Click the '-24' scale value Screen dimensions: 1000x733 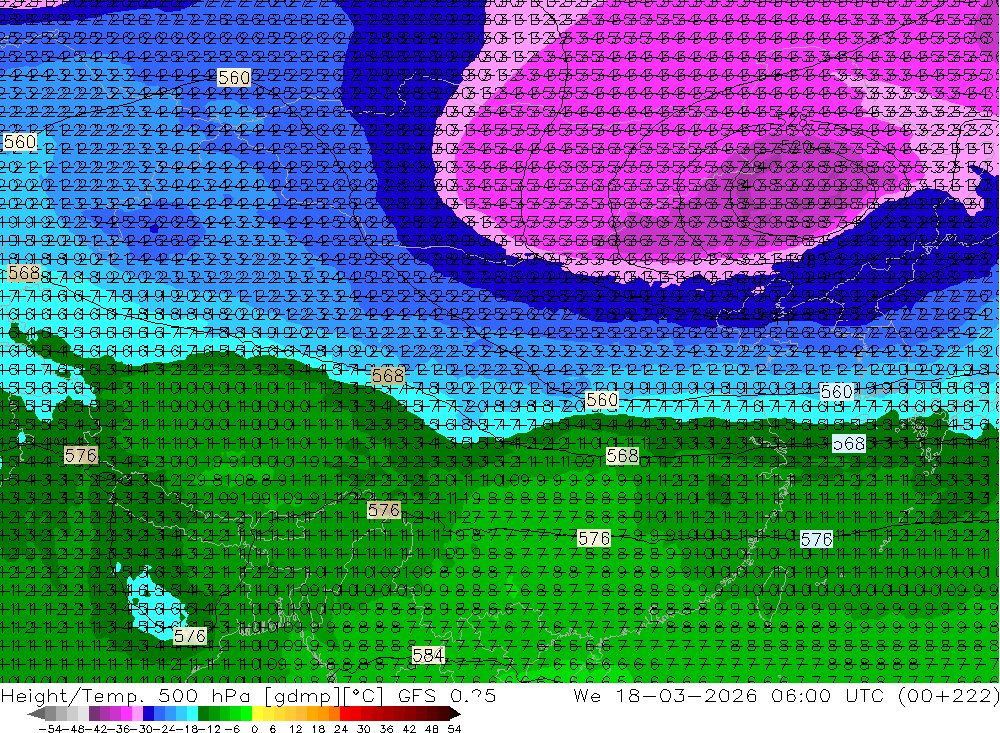tap(164, 729)
